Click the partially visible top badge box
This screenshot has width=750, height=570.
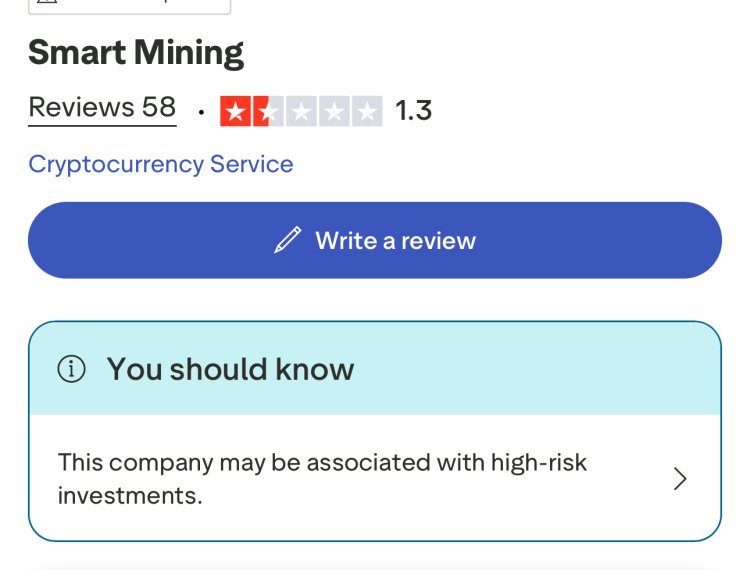click(130, 7)
